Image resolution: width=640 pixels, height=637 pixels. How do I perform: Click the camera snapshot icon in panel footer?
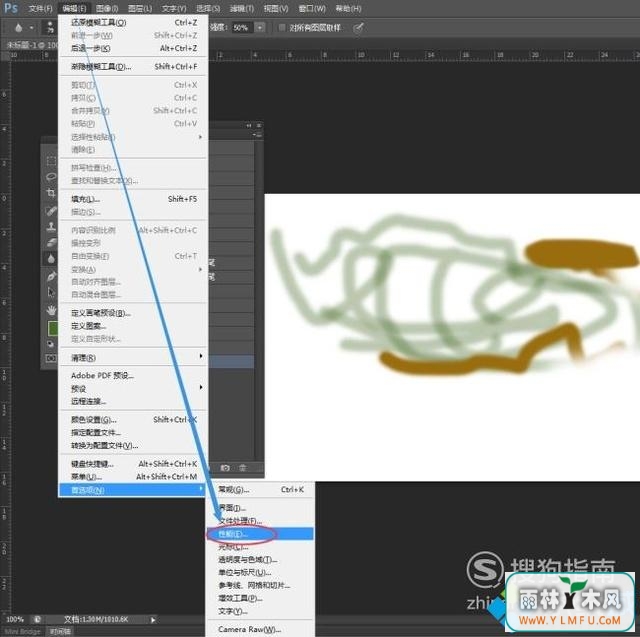tap(225, 468)
